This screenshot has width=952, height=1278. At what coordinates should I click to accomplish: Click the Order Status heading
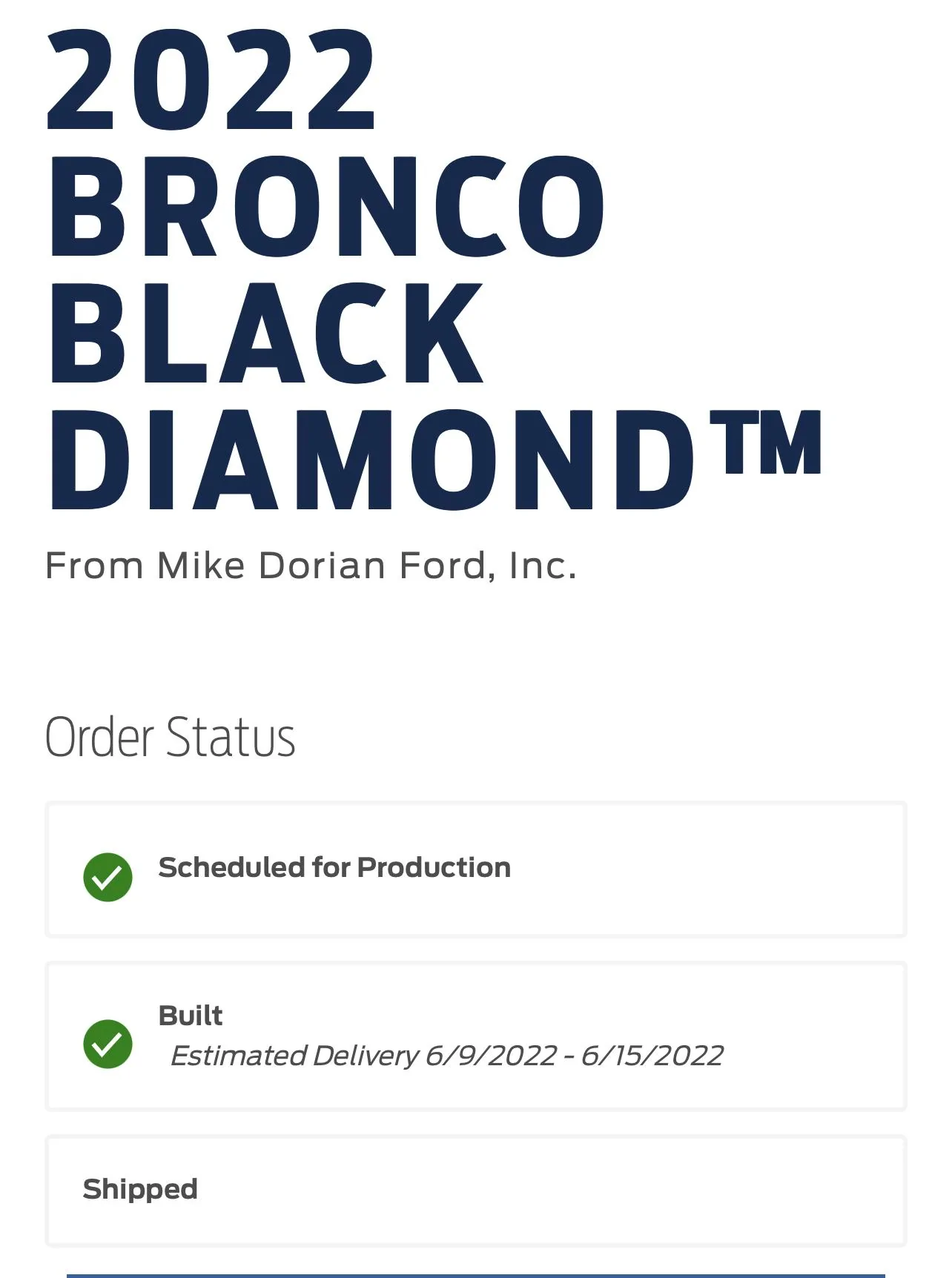pos(171,737)
